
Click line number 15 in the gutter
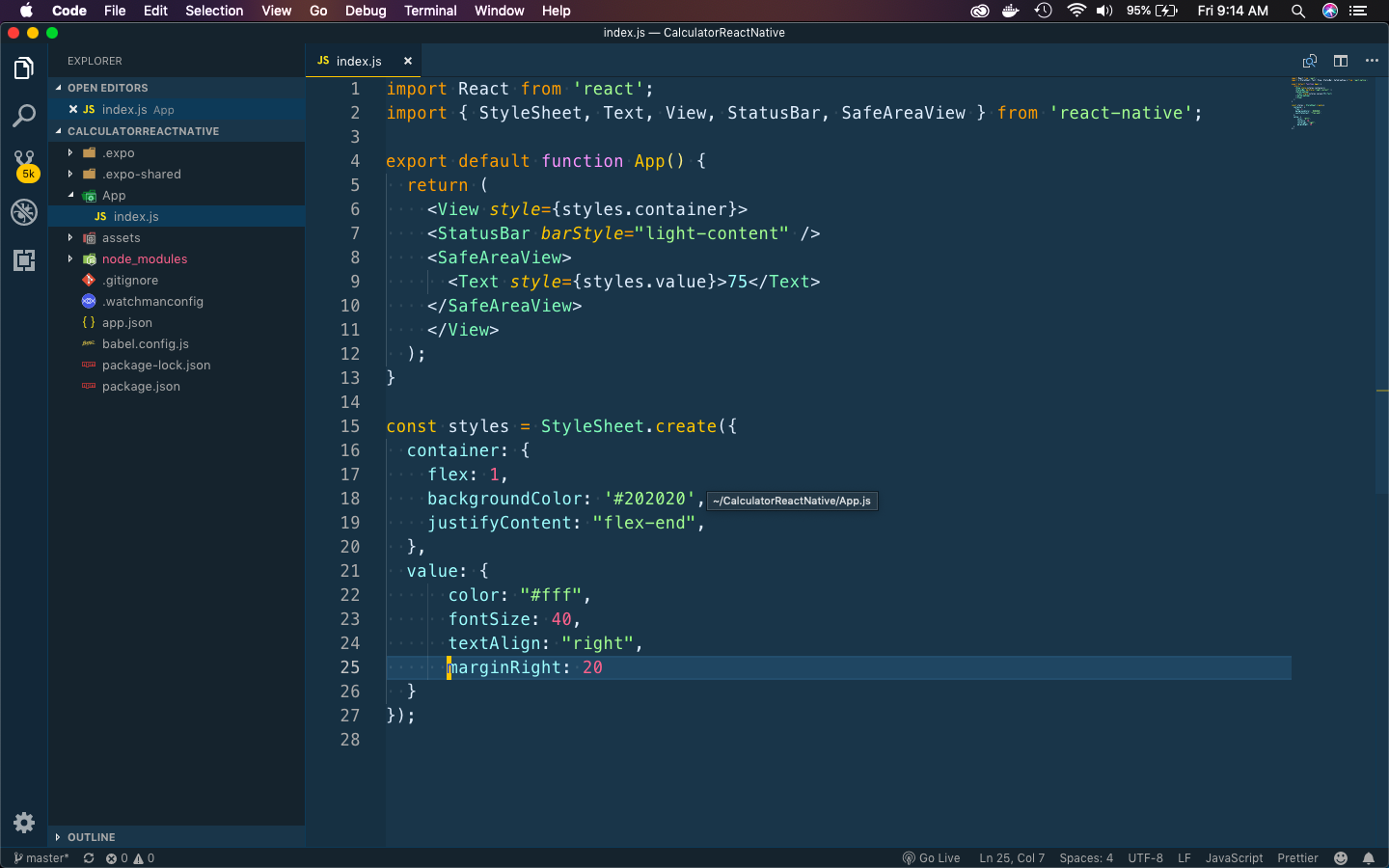(349, 426)
